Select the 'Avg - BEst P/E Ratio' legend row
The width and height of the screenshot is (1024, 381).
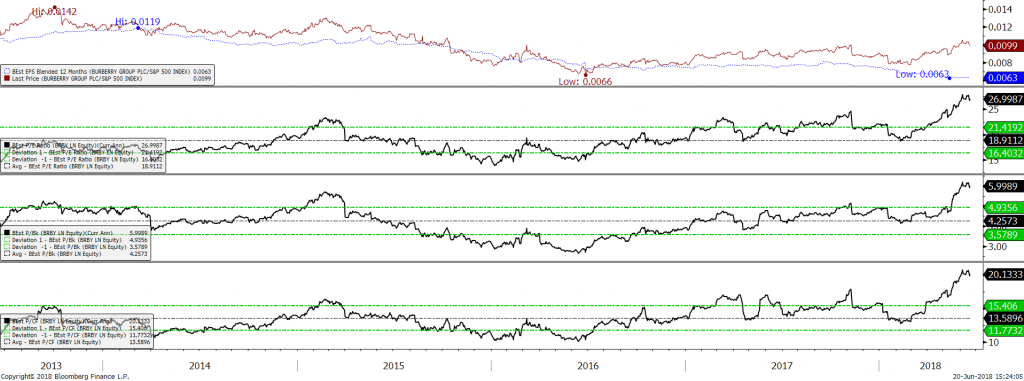point(85,167)
